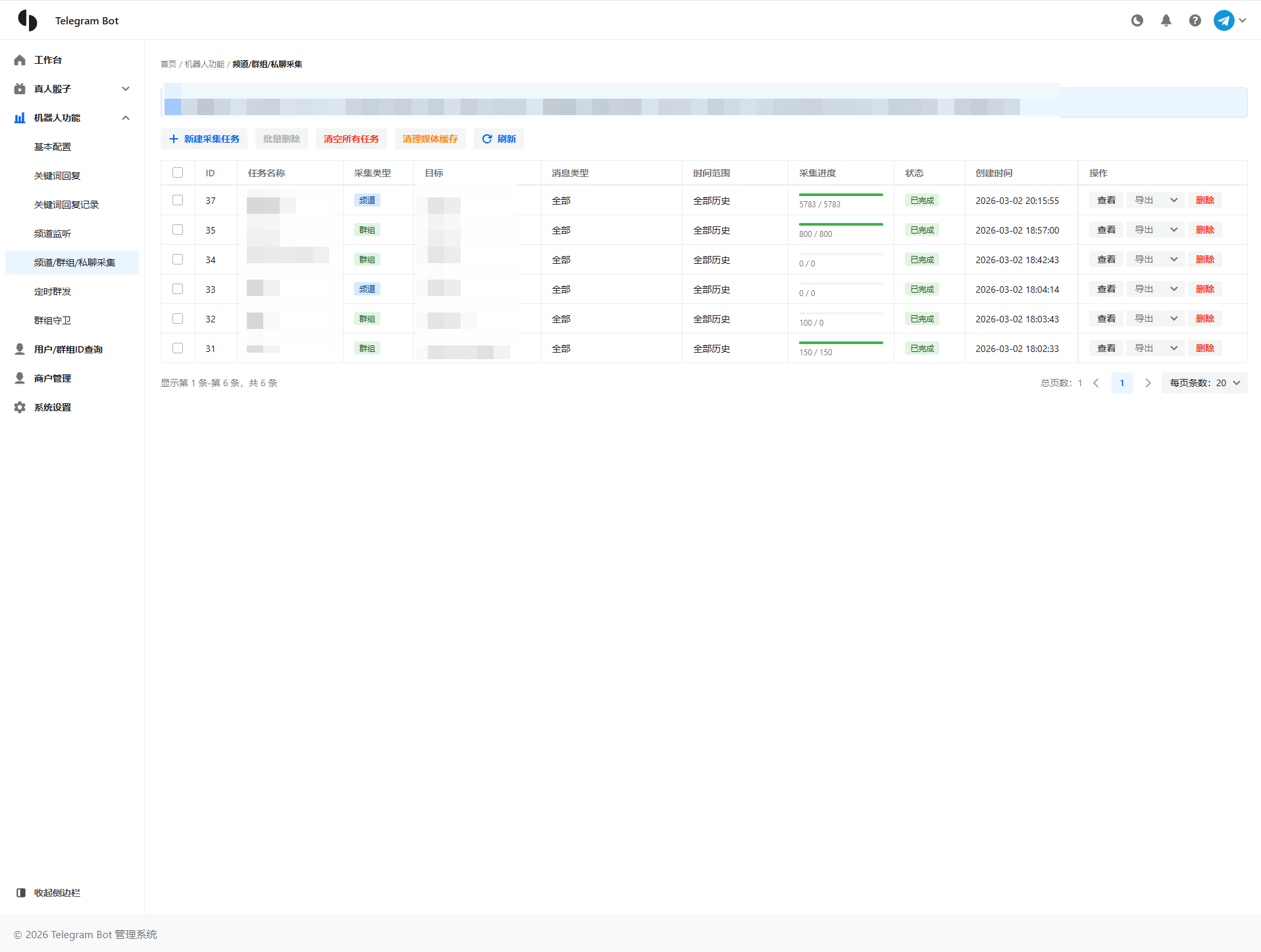Click the 新建采集任务 button
This screenshot has height=952, width=1261.
[x=204, y=139]
